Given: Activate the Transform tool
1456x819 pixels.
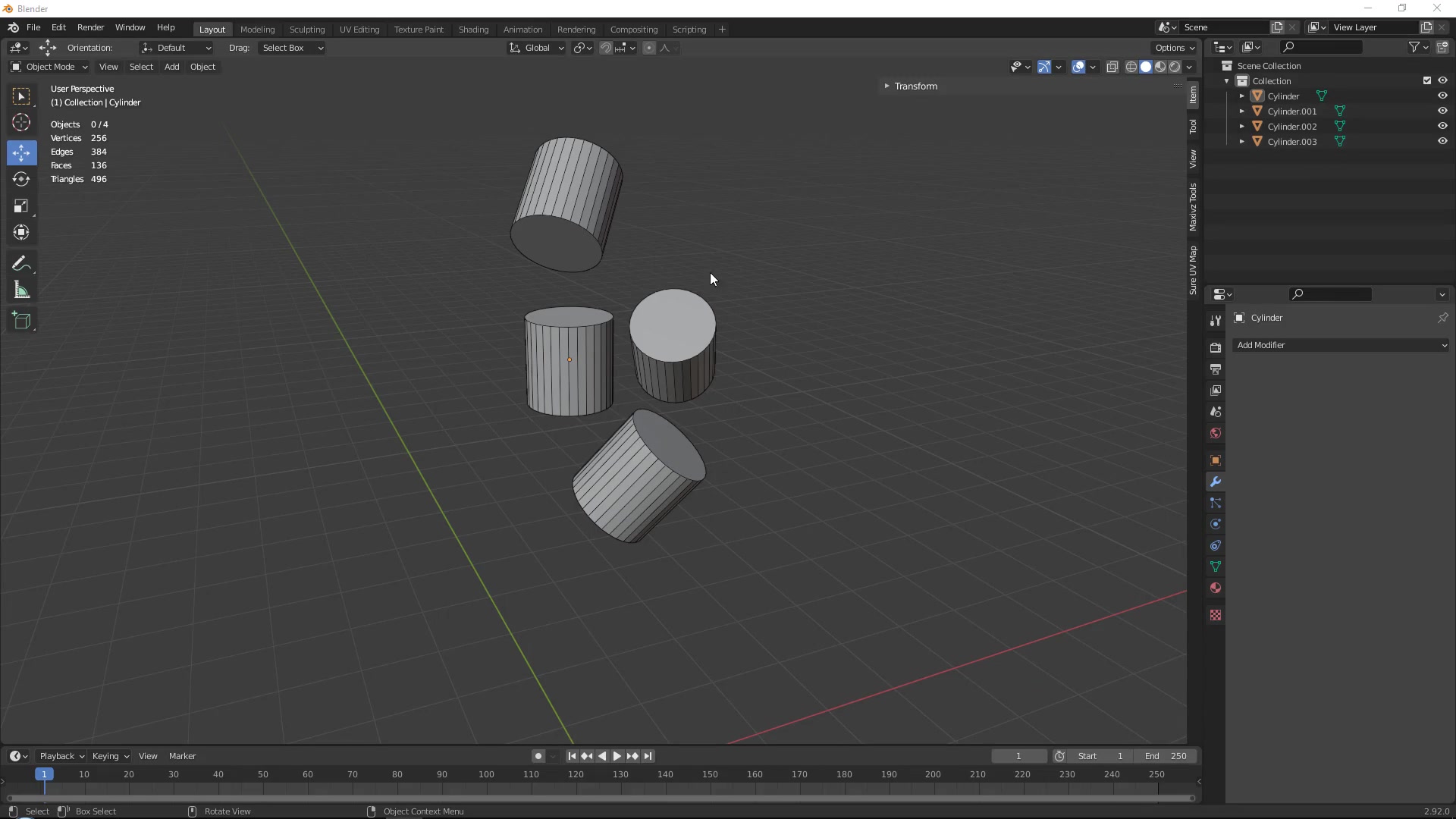Looking at the screenshot, I should click(x=21, y=232).
